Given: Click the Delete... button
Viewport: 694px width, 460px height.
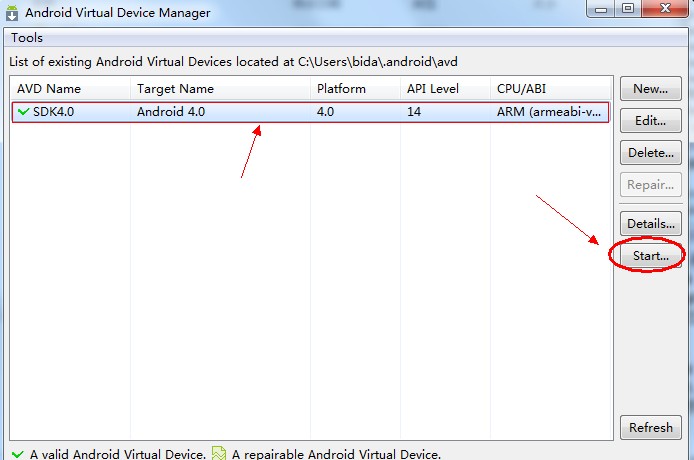Looking at the screenshot, I should click(650, 153).
